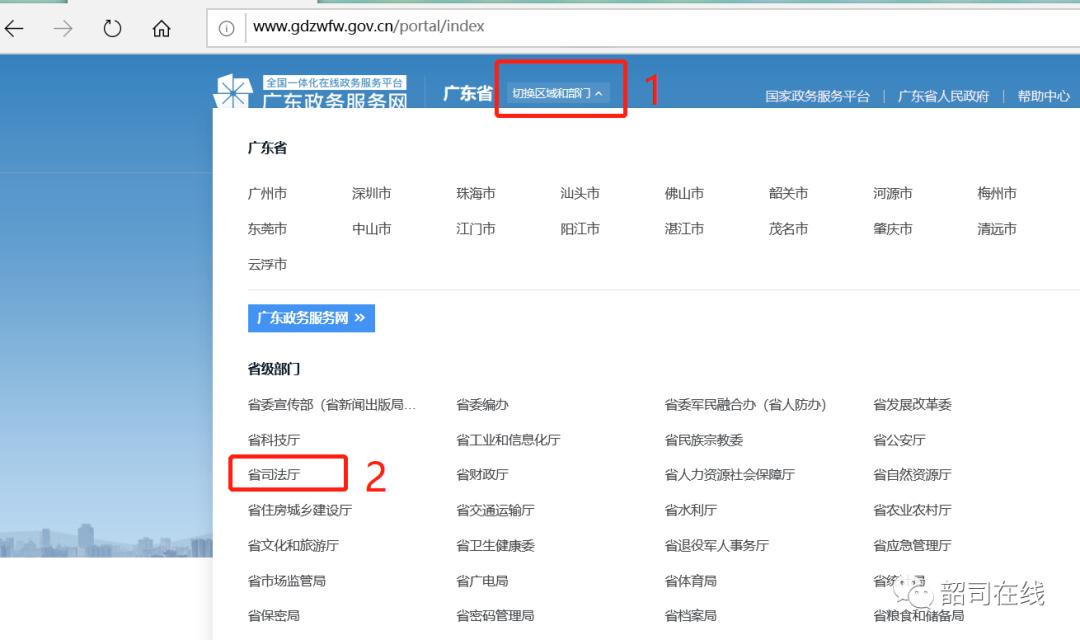Image resolution: width=1080 pixels, height=640 pixels.
Task: Open 省司法厅 department
Action: point(273,475)
